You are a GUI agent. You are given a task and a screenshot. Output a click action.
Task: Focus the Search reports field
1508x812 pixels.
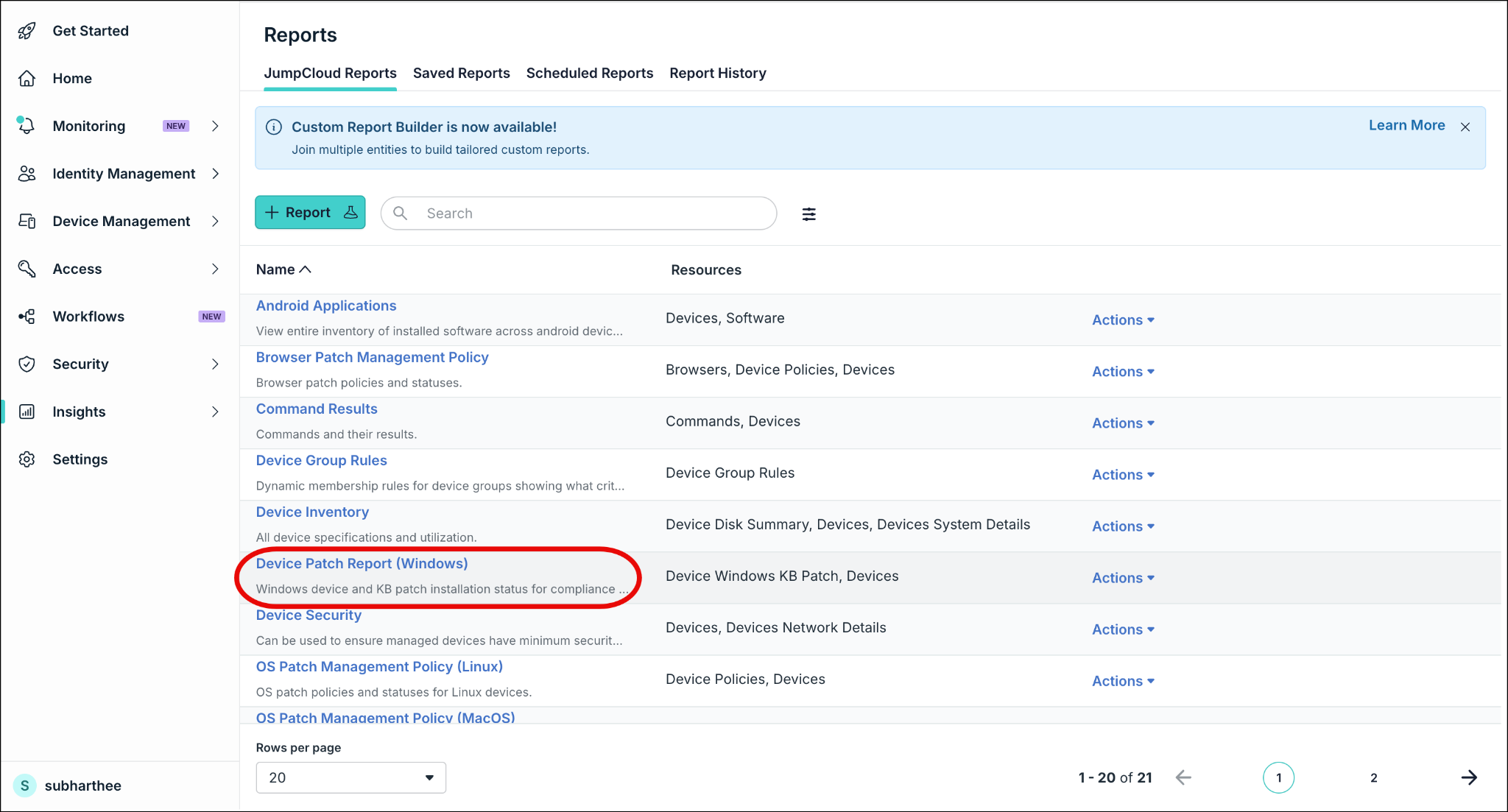579,213
